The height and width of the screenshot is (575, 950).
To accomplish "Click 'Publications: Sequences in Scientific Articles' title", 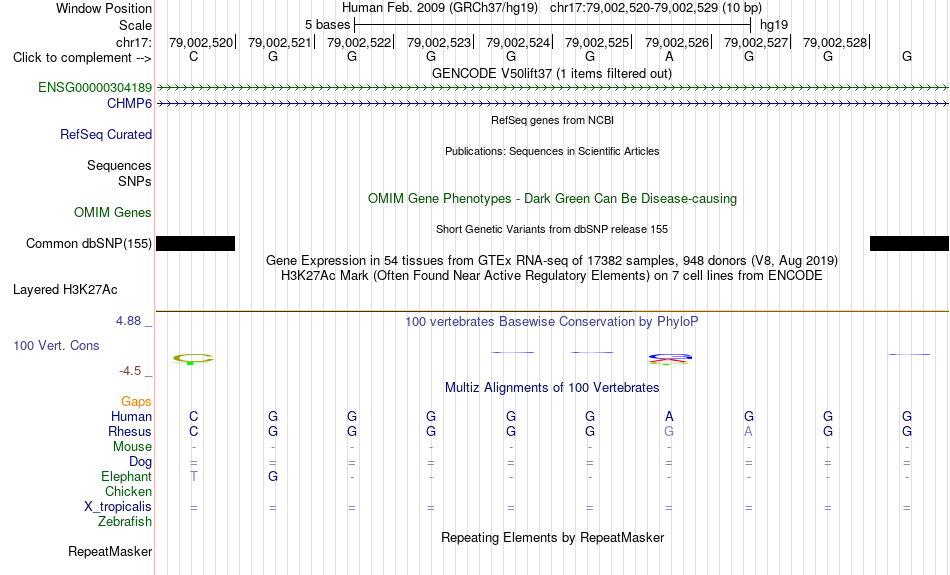I will [x=552, y=151].
